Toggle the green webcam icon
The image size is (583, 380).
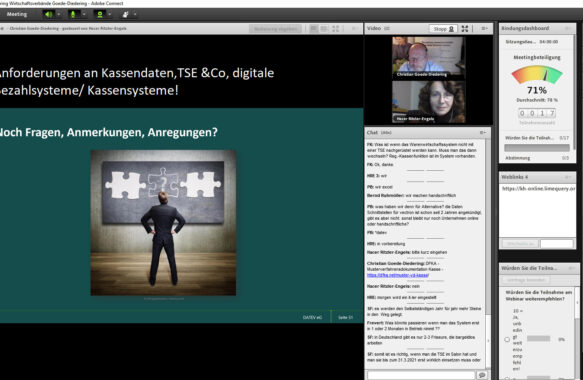point(100,14)
